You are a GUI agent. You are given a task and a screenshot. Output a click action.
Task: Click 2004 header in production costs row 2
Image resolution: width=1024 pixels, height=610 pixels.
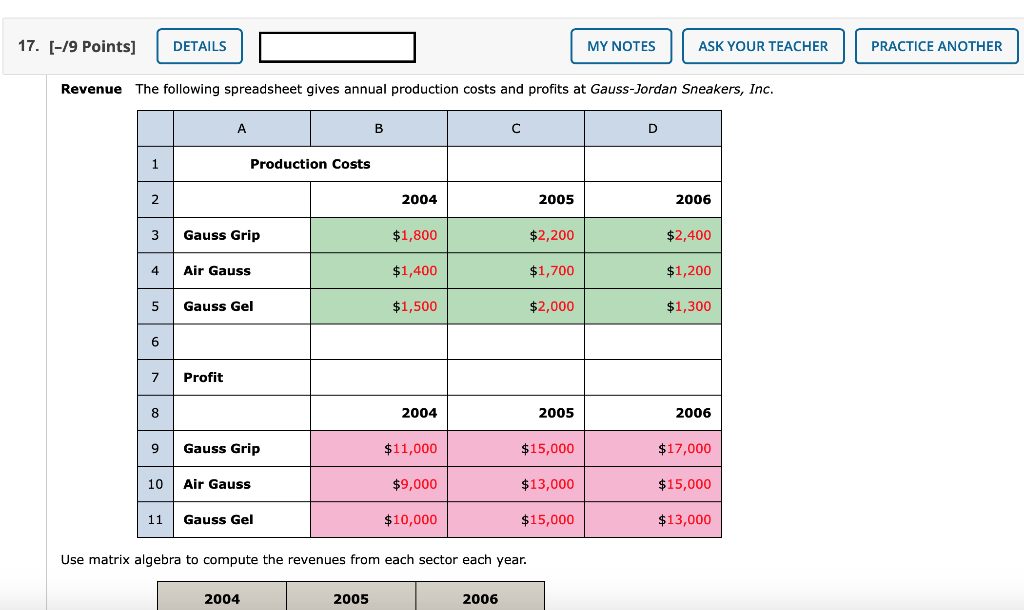coord(379,199)
